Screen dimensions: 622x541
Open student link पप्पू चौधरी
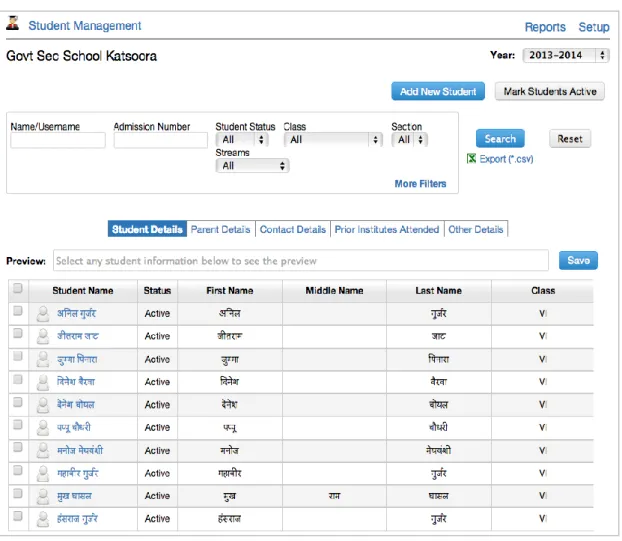click(x=74, y=428)
